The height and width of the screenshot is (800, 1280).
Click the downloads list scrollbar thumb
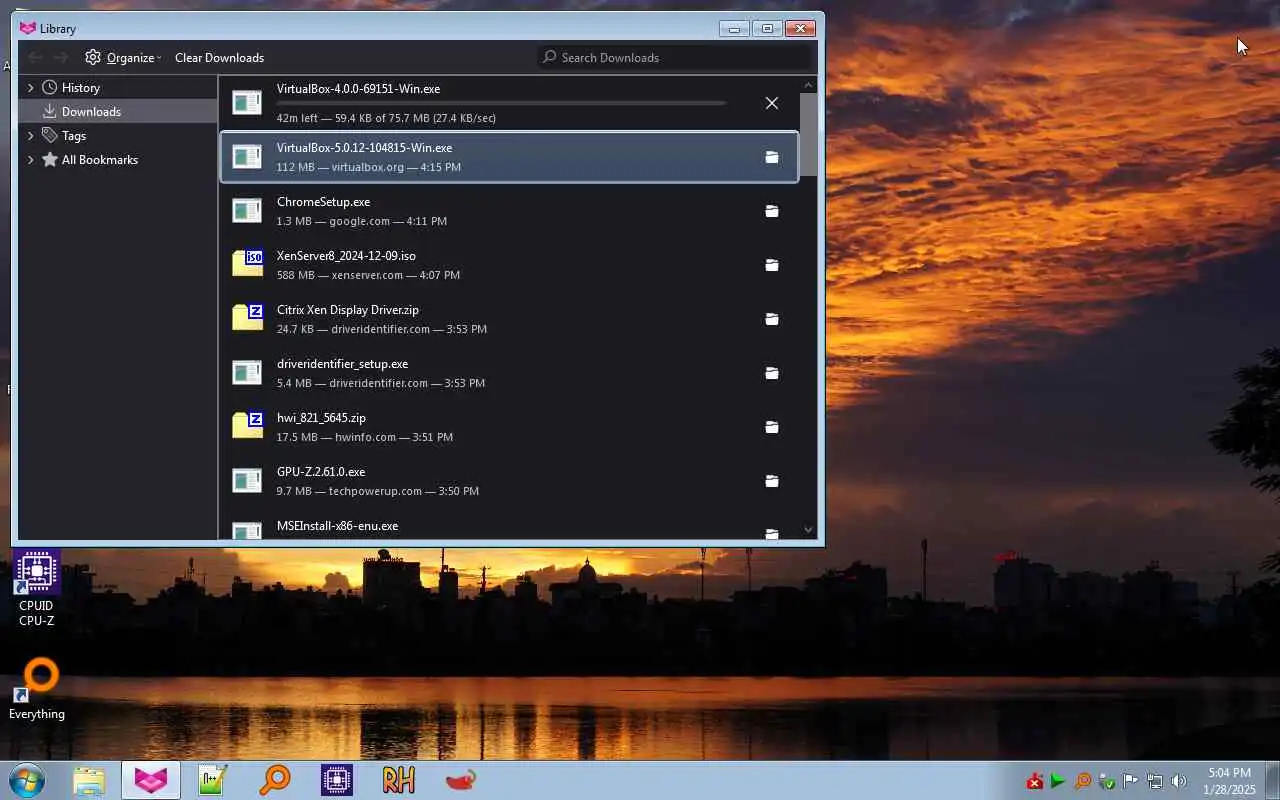point(808,135)
